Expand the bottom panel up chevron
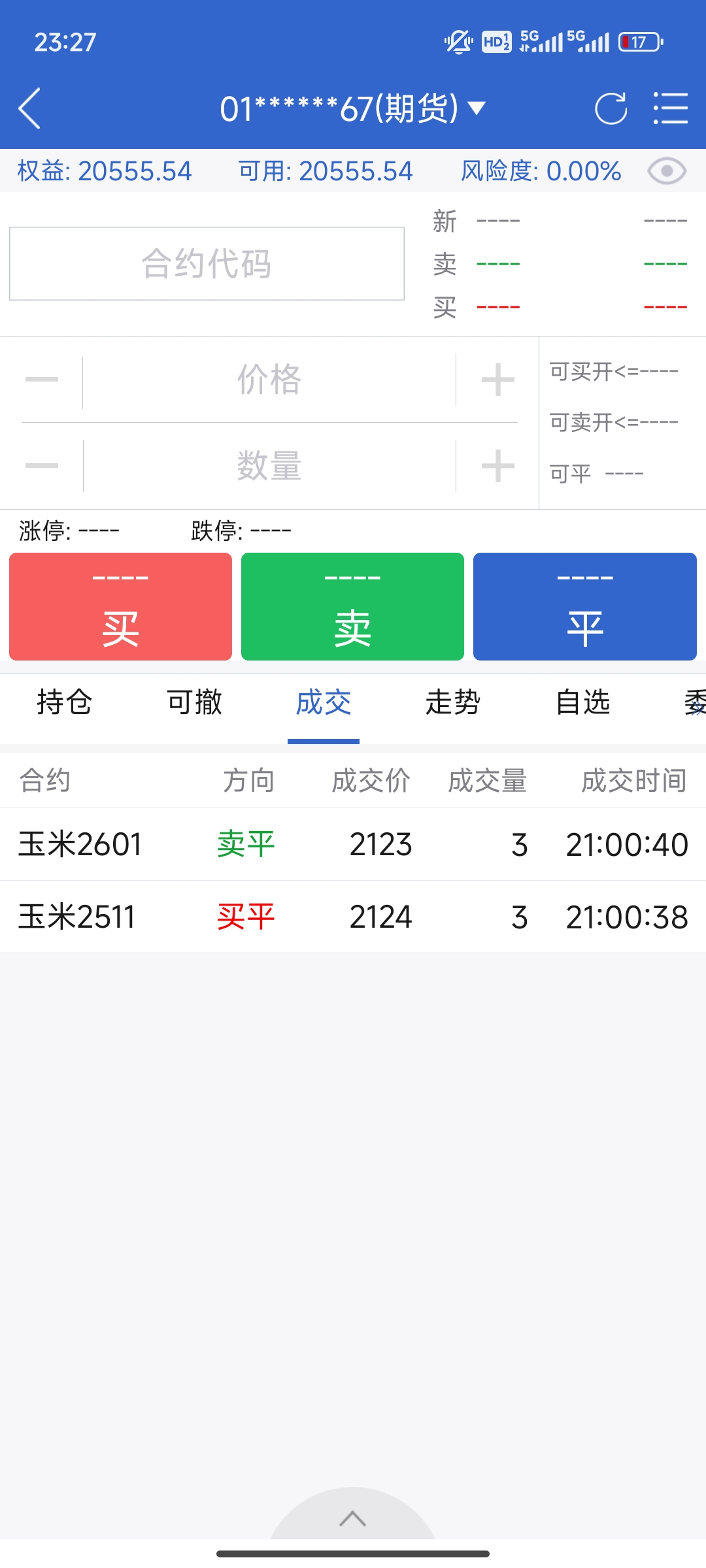Viewport: 706px width, 1568px height. click(x=352, y=1518)
